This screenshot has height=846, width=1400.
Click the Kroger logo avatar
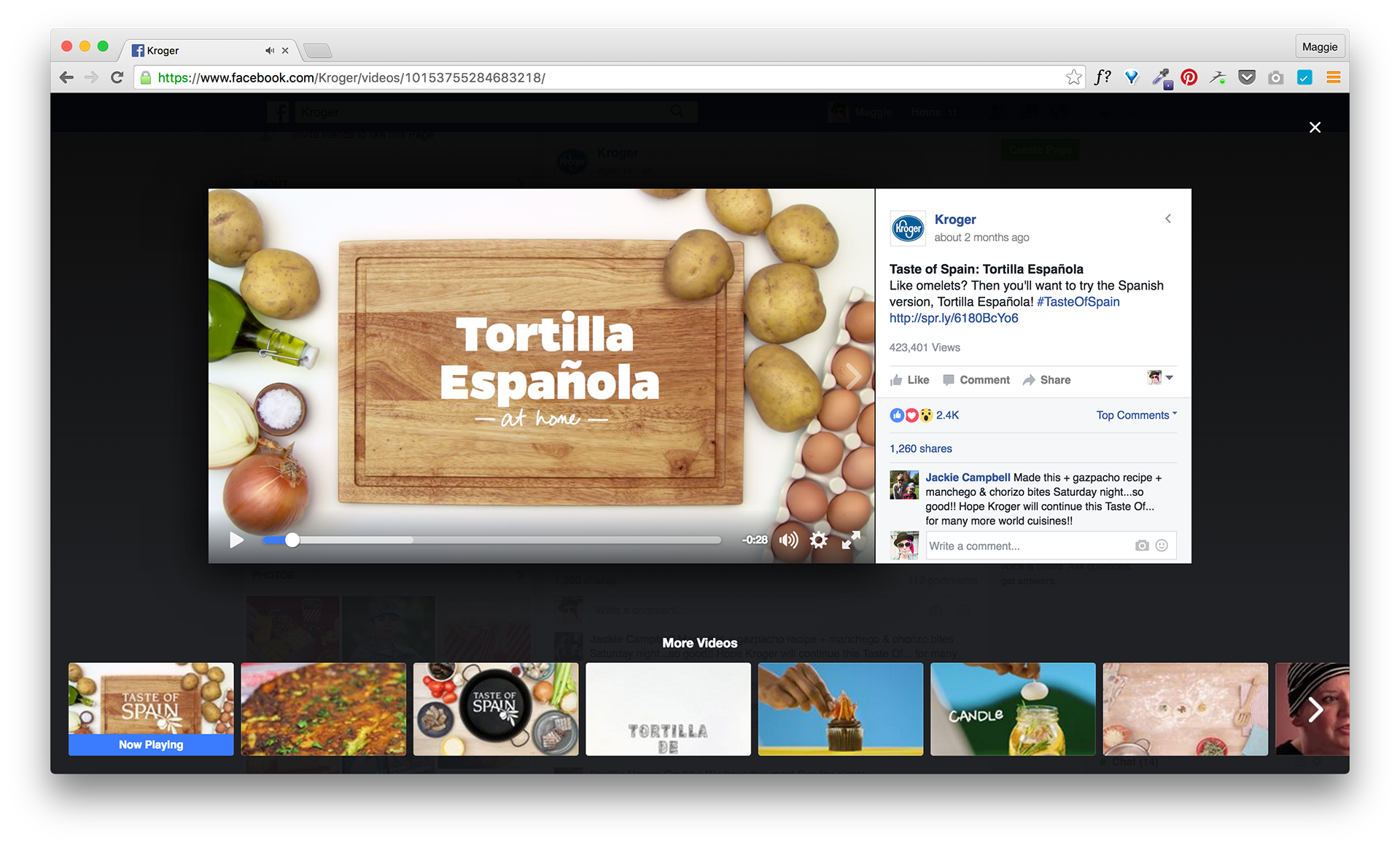tap(908, 228)
